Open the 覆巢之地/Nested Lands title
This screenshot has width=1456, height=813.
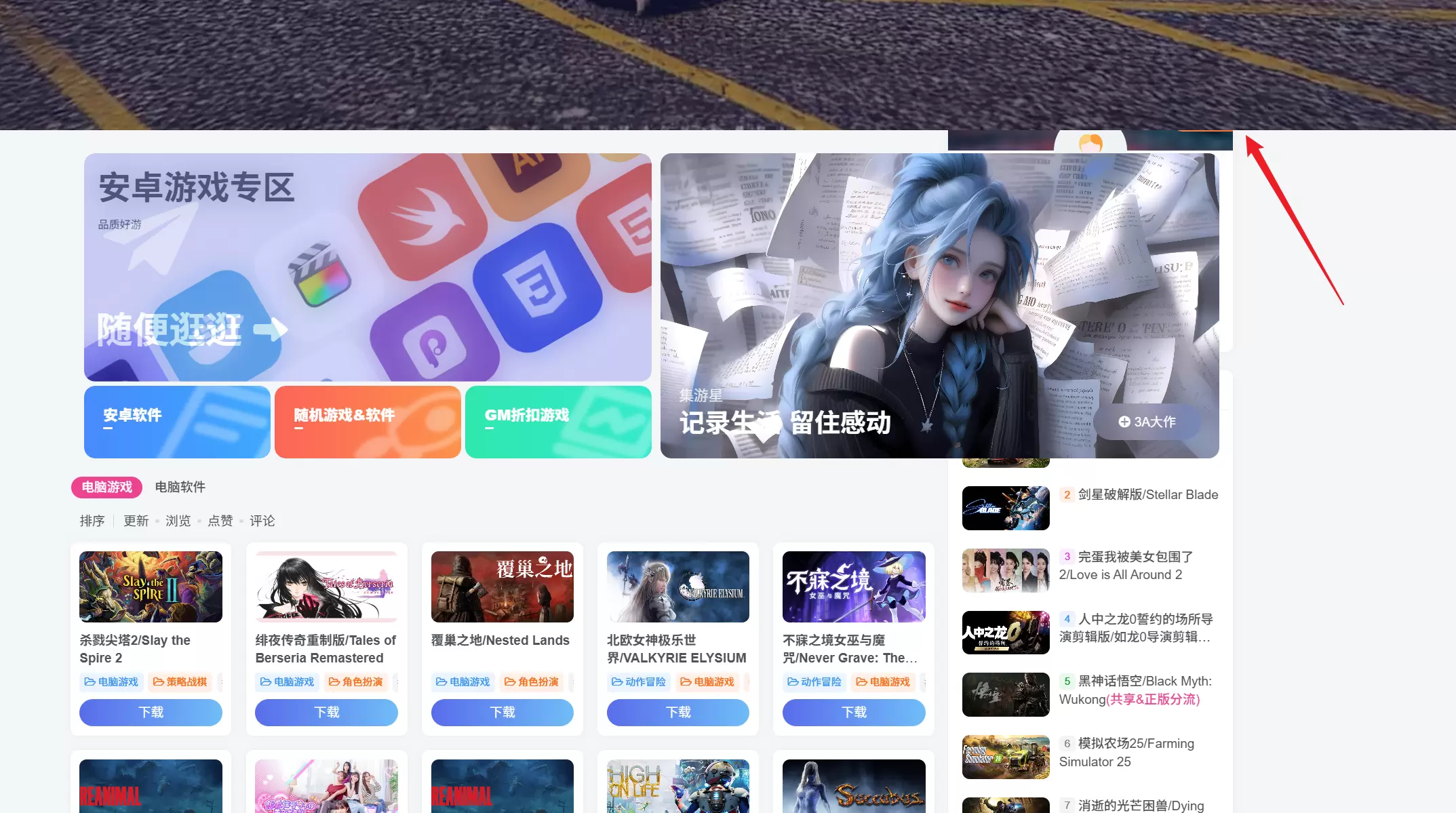500,640
